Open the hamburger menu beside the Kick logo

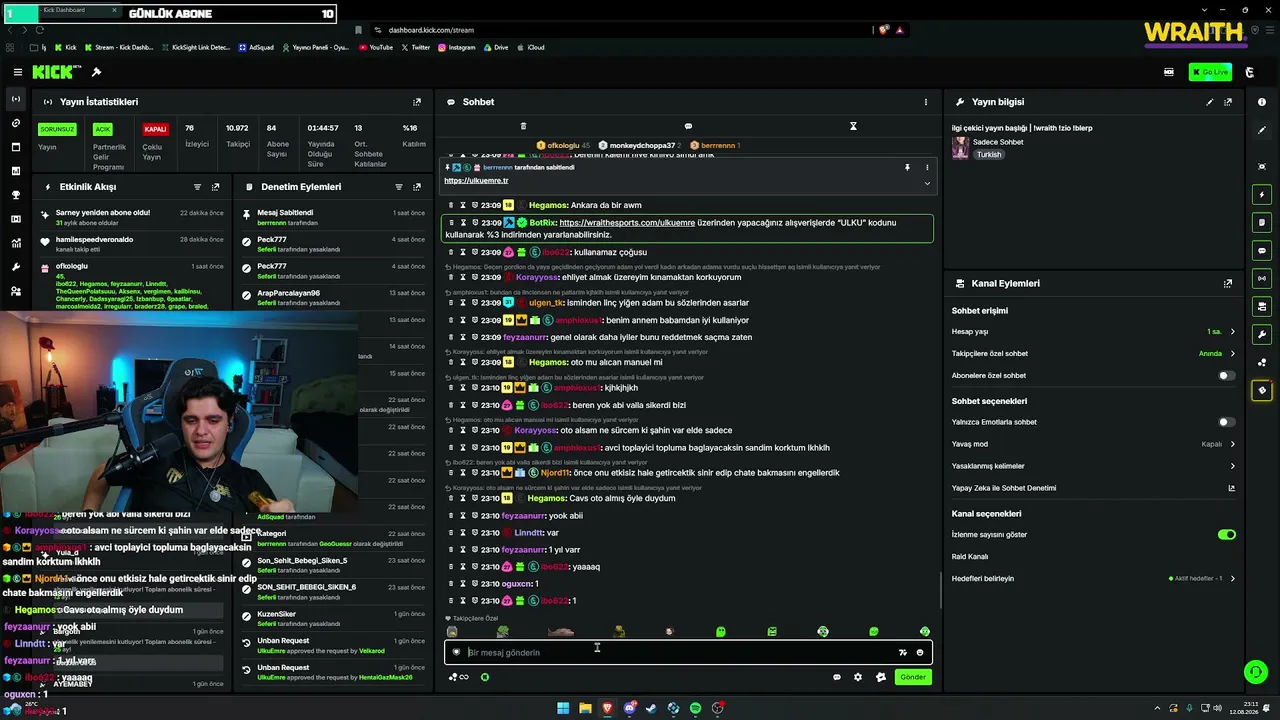[17, 72]
